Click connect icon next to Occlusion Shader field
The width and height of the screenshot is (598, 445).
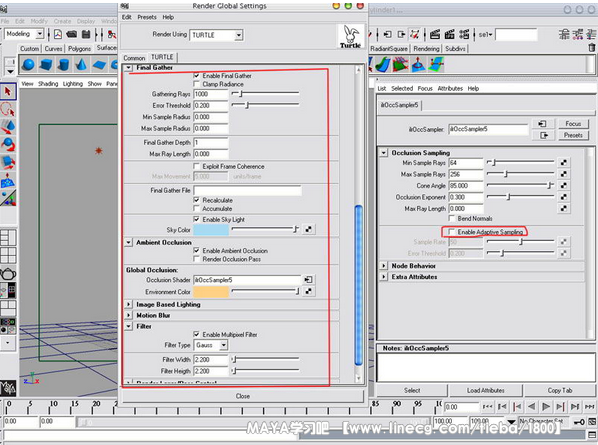point(308,280)
